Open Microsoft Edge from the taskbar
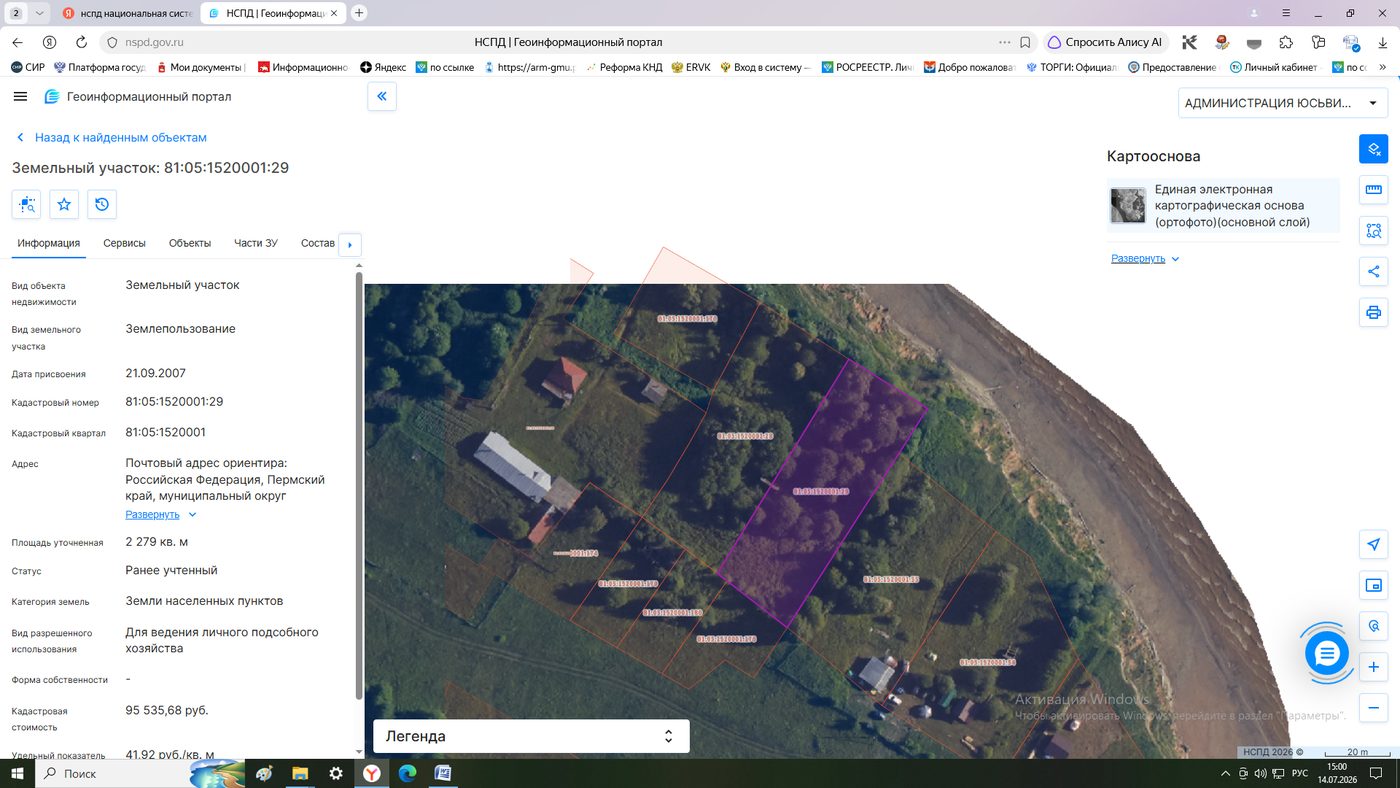 coord(407,773)
